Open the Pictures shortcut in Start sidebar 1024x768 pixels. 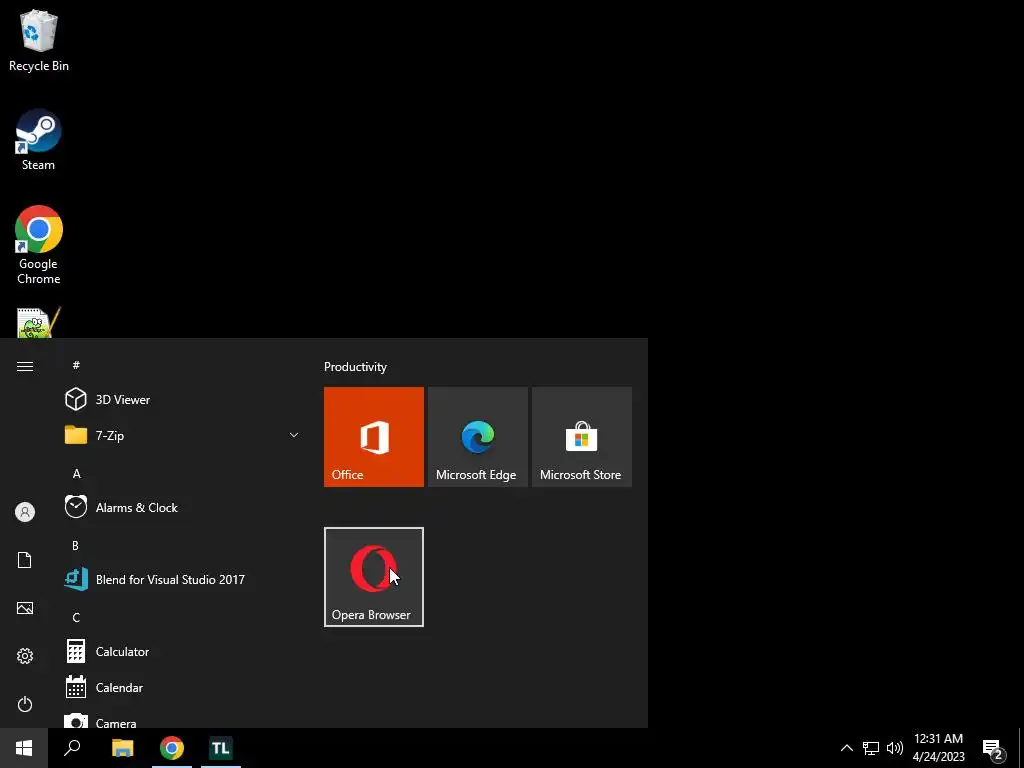tap(25, 608)
